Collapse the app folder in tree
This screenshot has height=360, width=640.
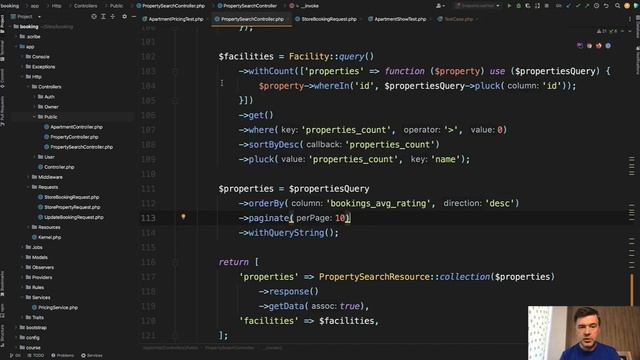(16, 47)
